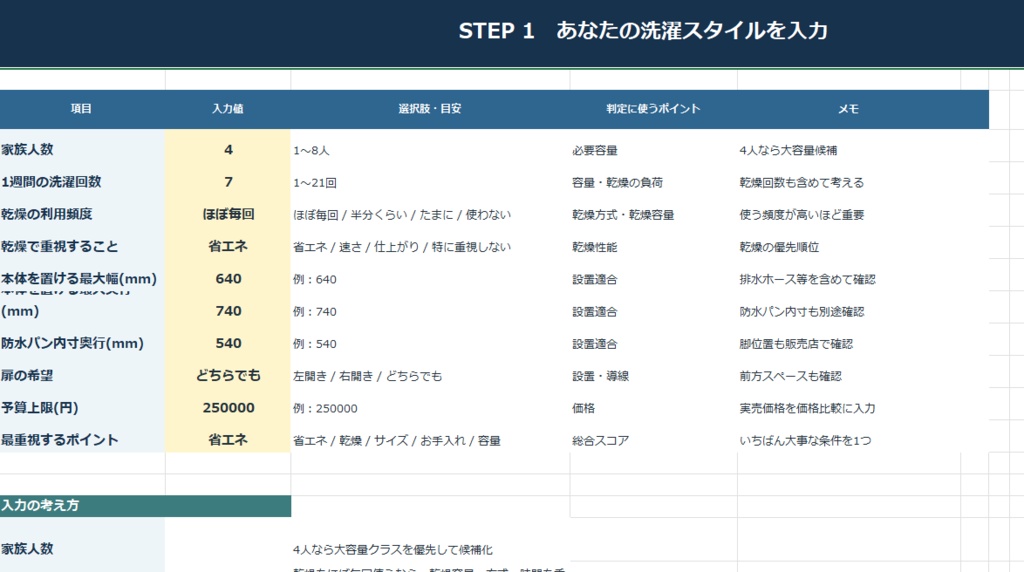
Task: Click the 項目 column header
Action: click(x=81, y=109)
